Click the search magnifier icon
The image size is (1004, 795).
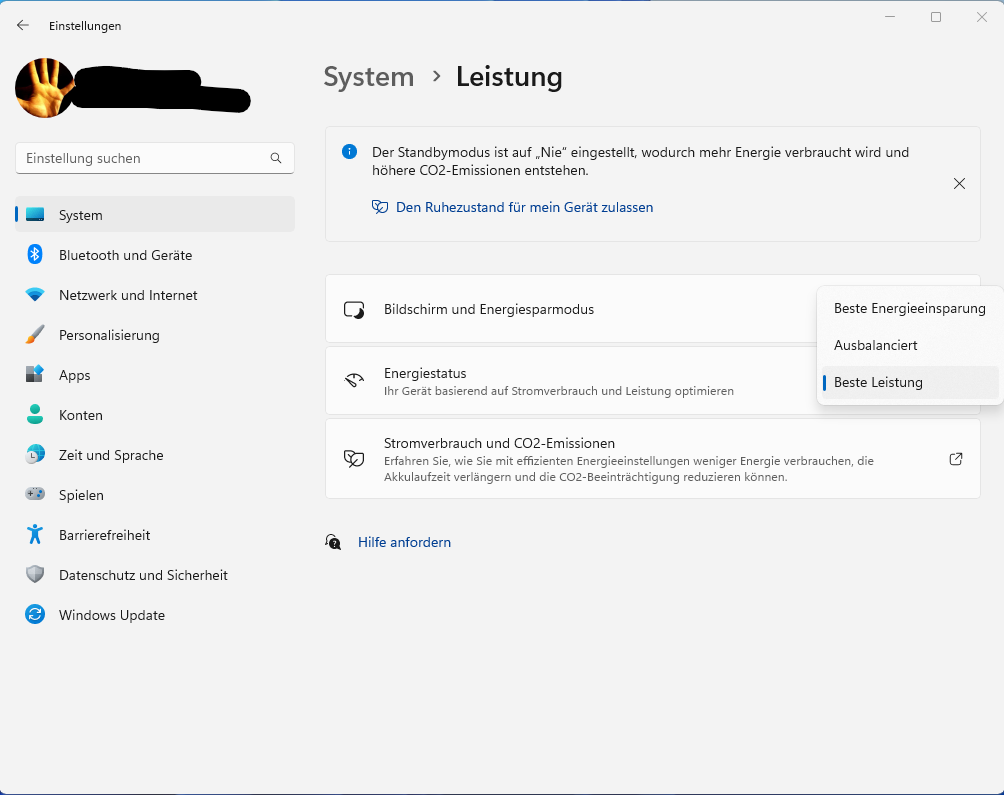point(276,158)
